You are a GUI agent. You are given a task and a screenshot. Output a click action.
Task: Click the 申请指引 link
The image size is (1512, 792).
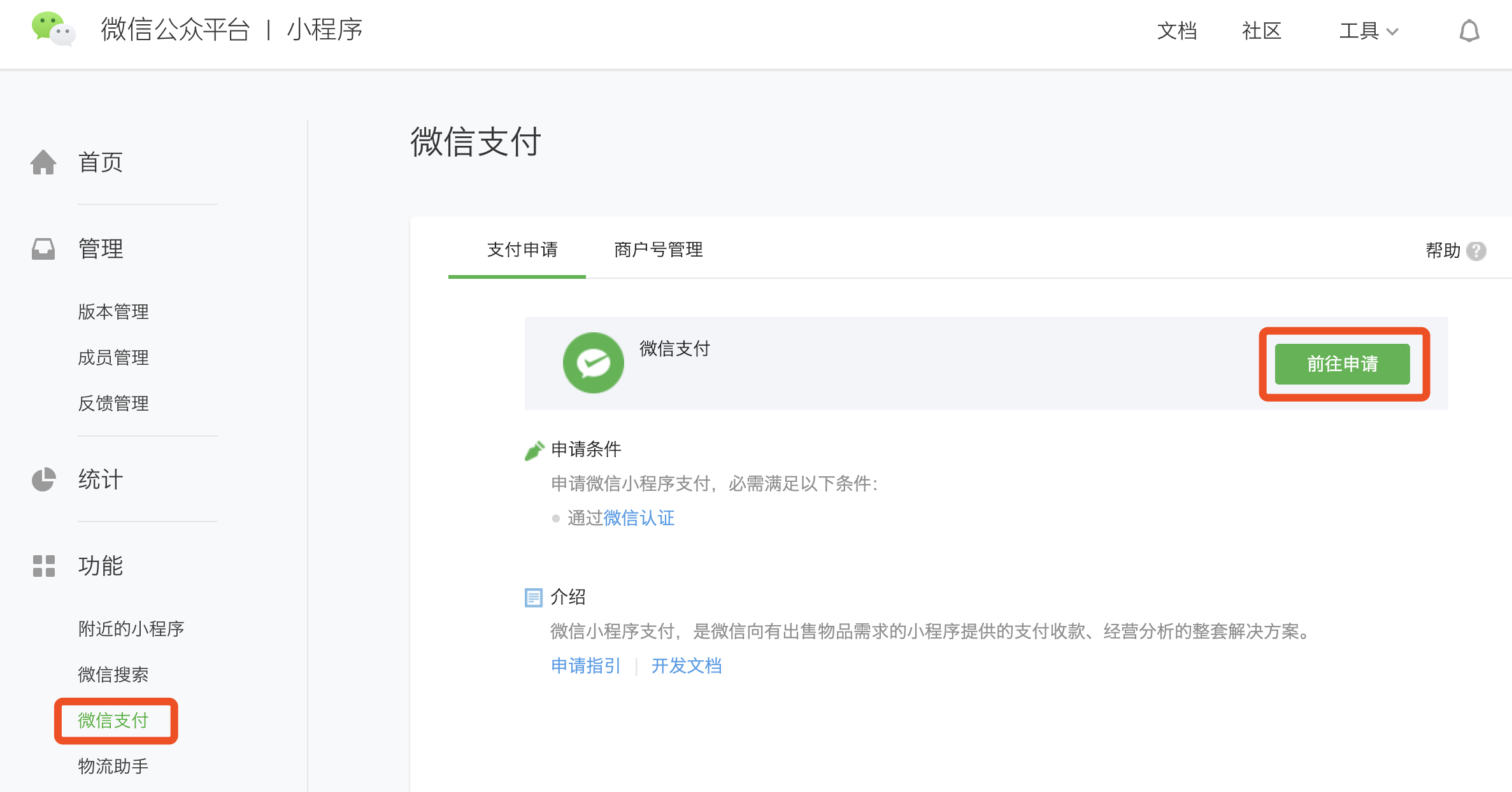click(x=585, y=665)
